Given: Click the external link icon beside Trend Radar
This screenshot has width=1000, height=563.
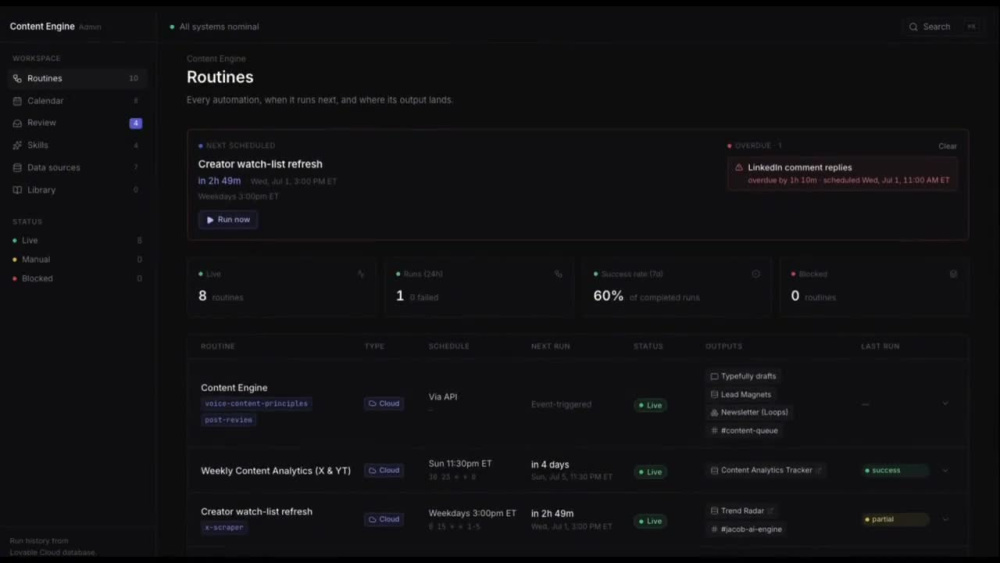Looking at the screenshot, I should click(770, 511).
